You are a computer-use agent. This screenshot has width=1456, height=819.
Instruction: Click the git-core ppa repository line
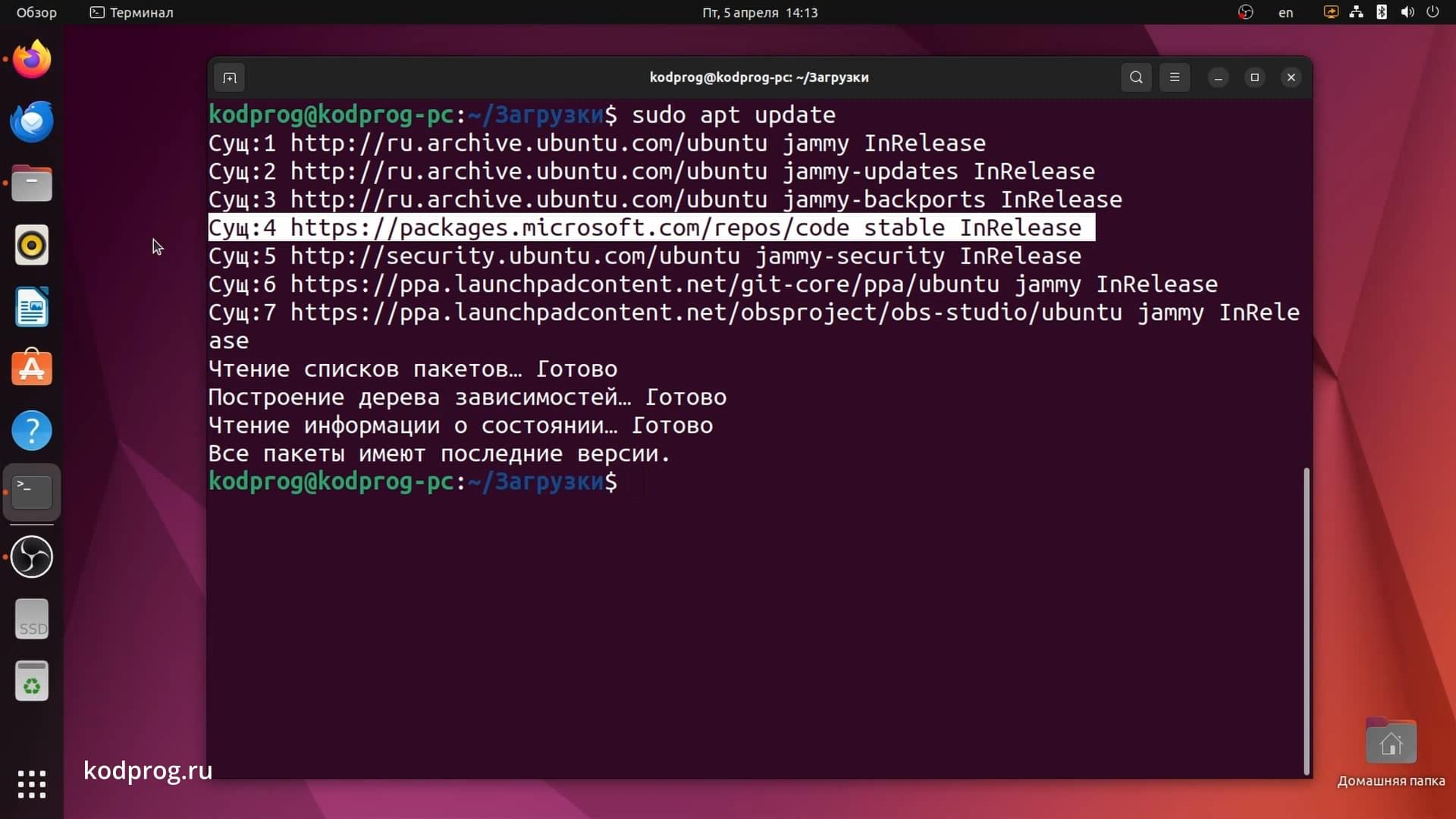(713, 284)
